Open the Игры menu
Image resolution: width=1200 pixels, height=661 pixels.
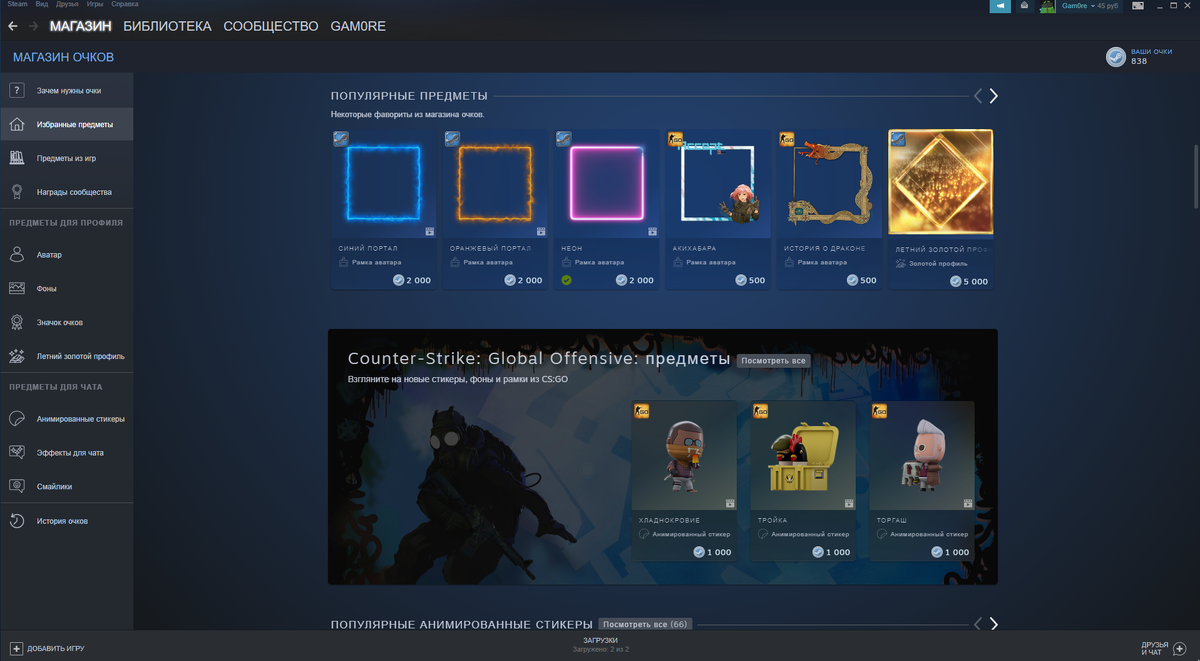[95, 4]
